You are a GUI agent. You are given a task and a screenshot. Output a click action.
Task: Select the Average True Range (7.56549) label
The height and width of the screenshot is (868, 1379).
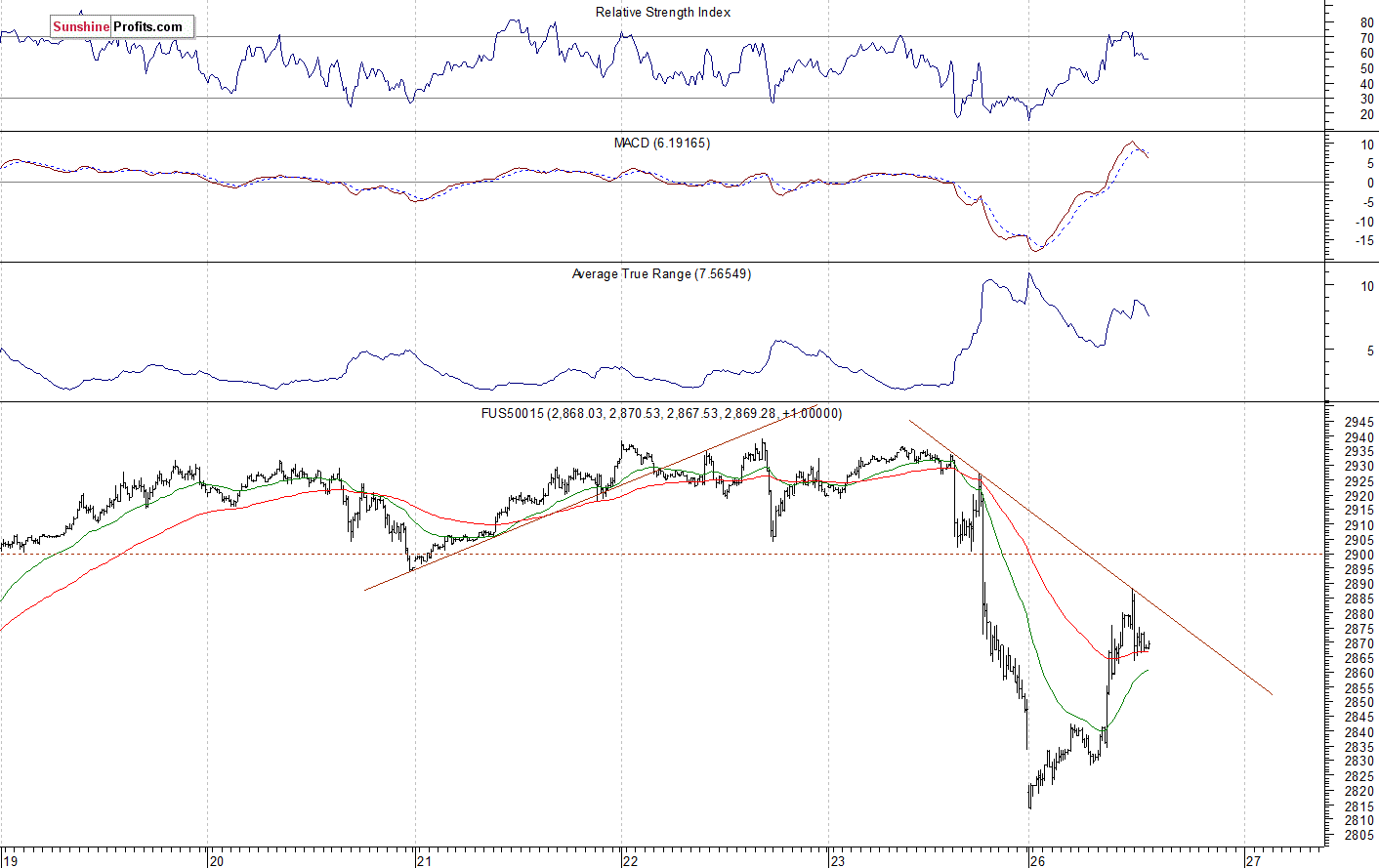661,274
